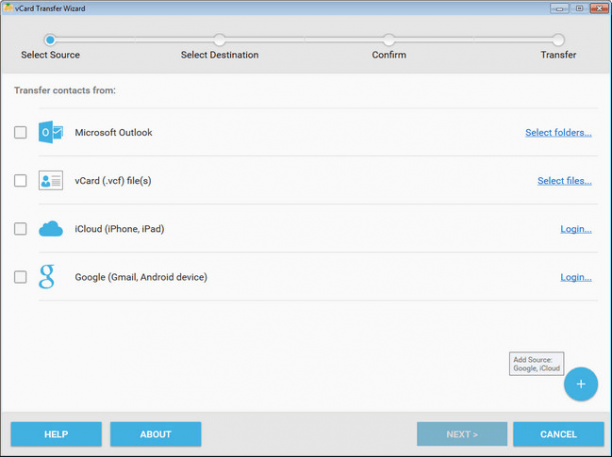
Task: Click the vCard Transfer Wizard title bar icon
Action: 7,8
